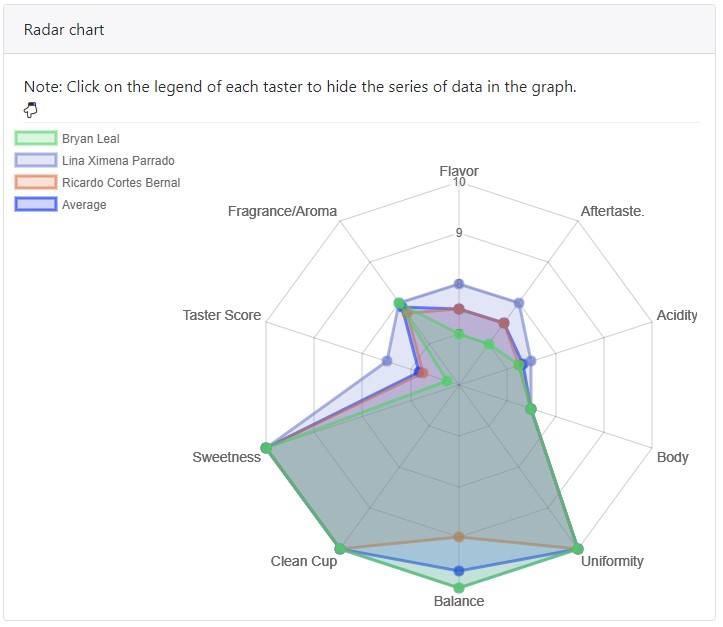Image resolution: width=723 pixels, height=627 pixels.
Task: Click the green Clean Cup data point
Action: [340, 549]
